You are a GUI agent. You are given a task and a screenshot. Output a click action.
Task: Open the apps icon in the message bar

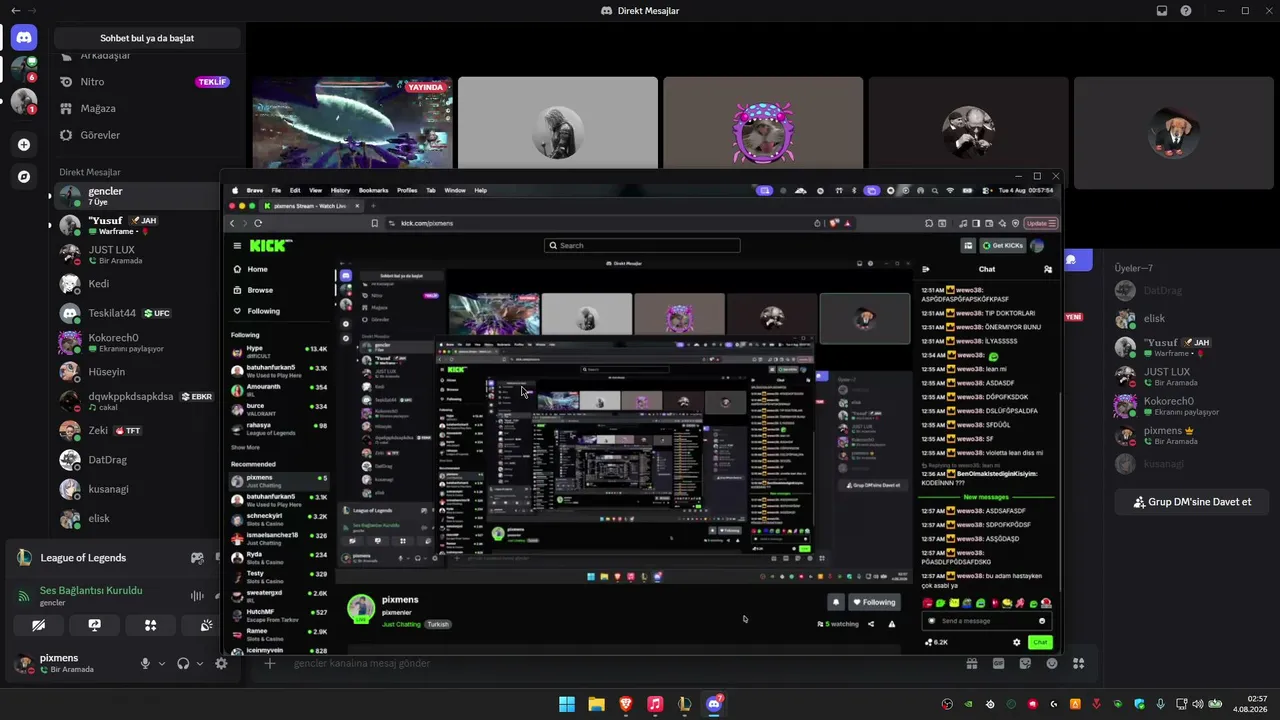tap(1078, 663)
